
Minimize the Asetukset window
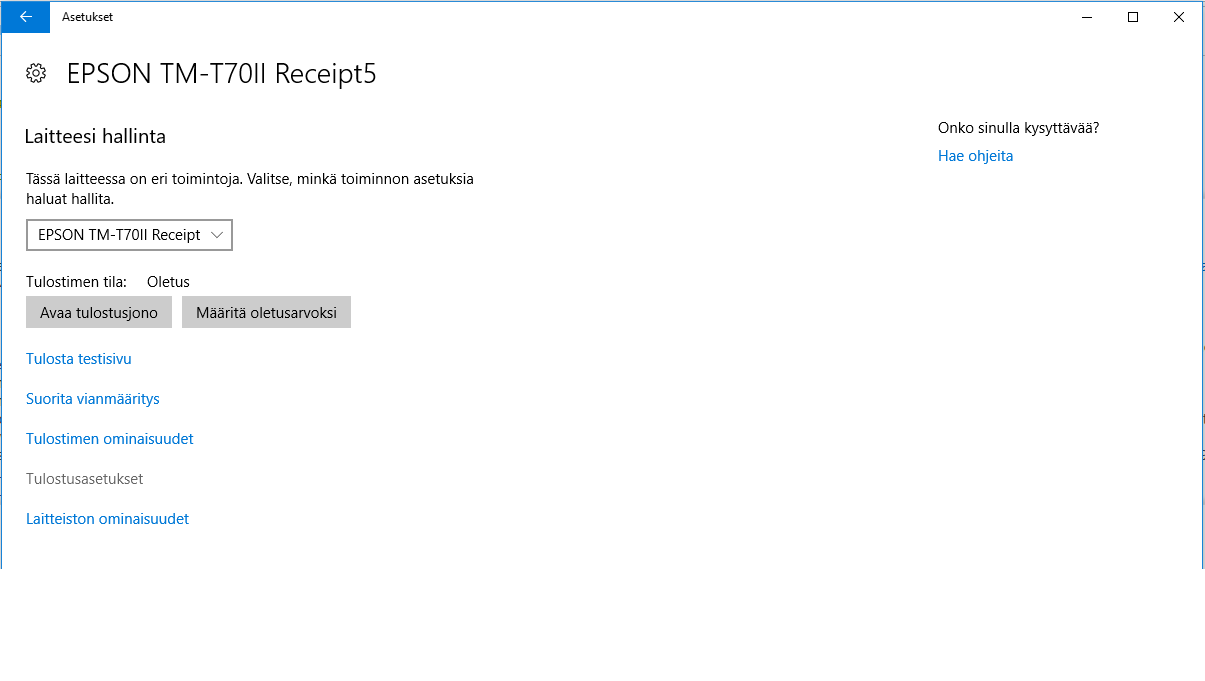coord(1087,17)
